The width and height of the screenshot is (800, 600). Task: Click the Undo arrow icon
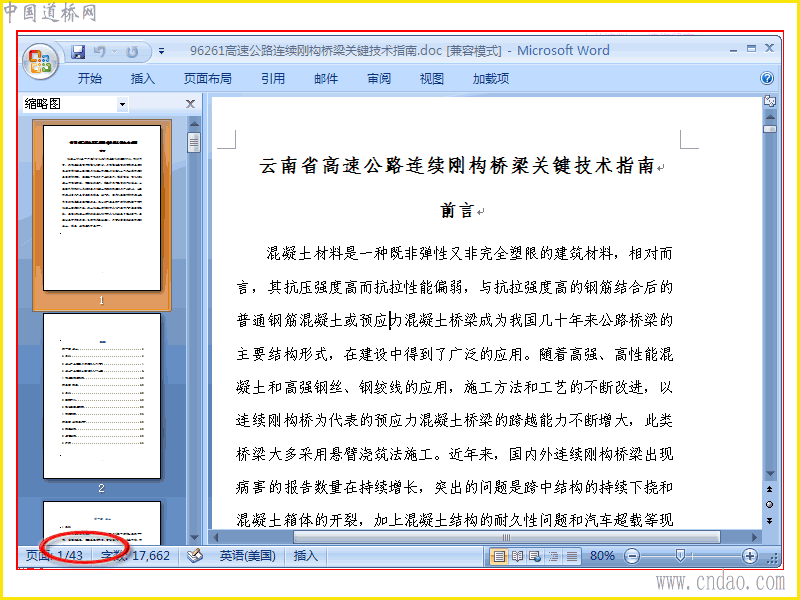[99, 52]
